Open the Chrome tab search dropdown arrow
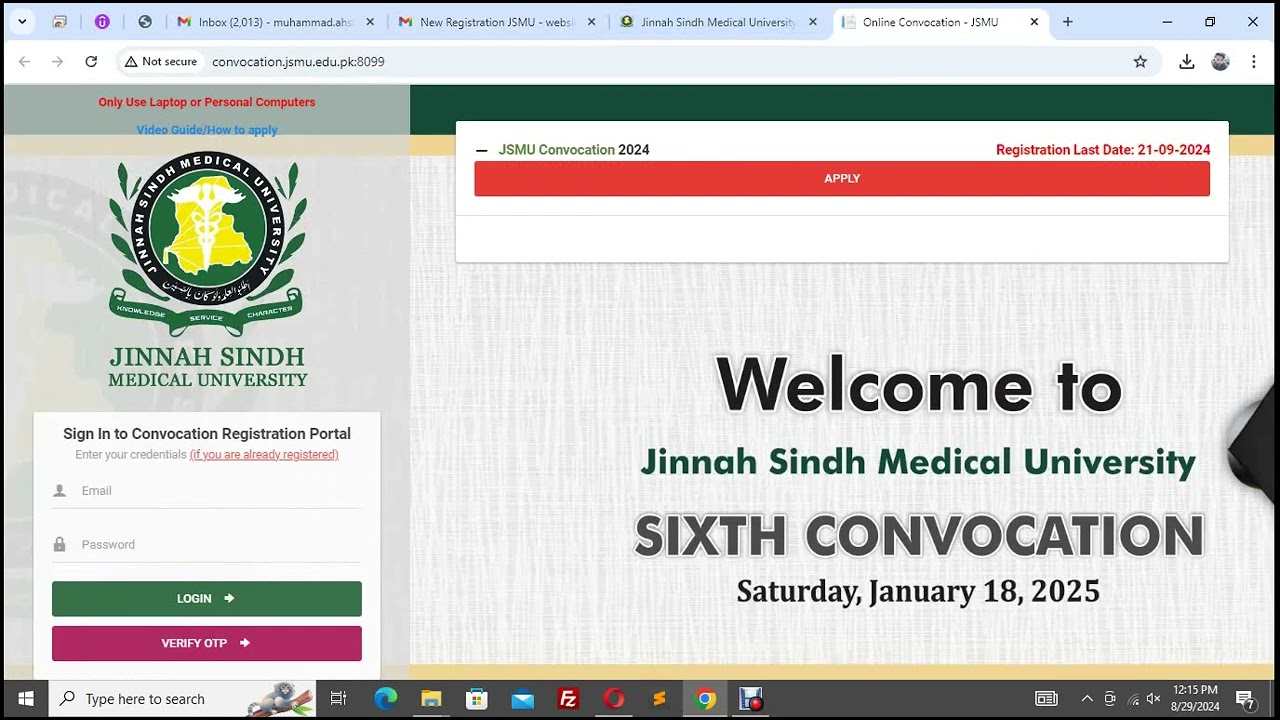 pos(23,21)
